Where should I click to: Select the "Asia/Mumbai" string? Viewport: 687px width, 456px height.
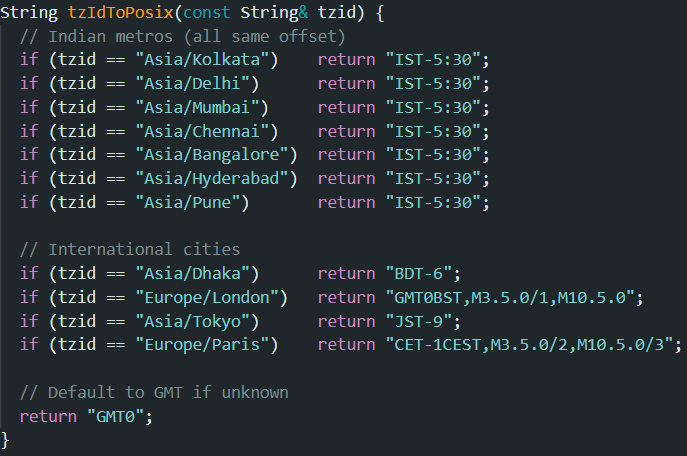click(x=202, y=107)
